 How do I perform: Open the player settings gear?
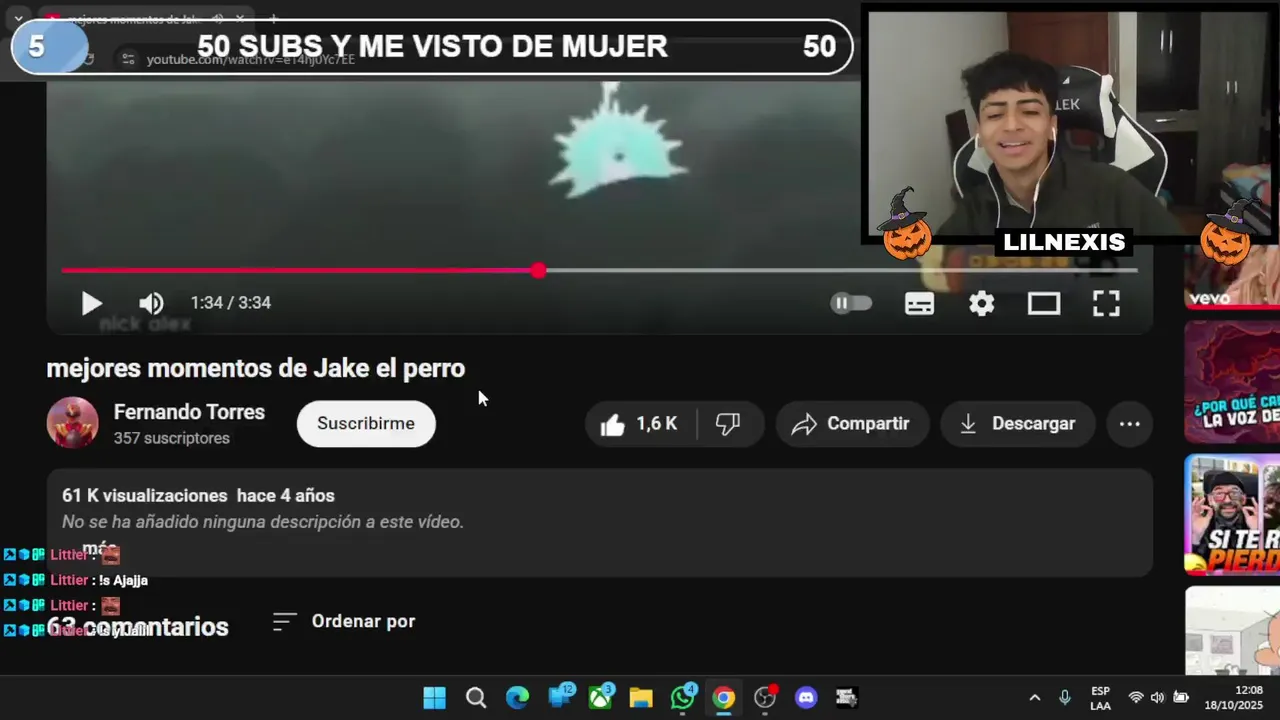coord(981,303)
